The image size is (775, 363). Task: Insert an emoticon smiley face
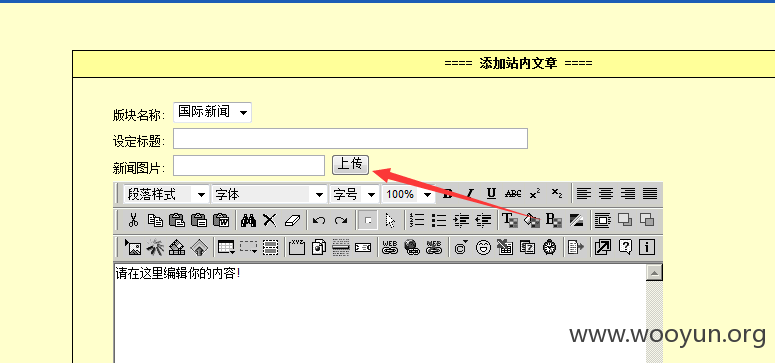pos(483,247)
